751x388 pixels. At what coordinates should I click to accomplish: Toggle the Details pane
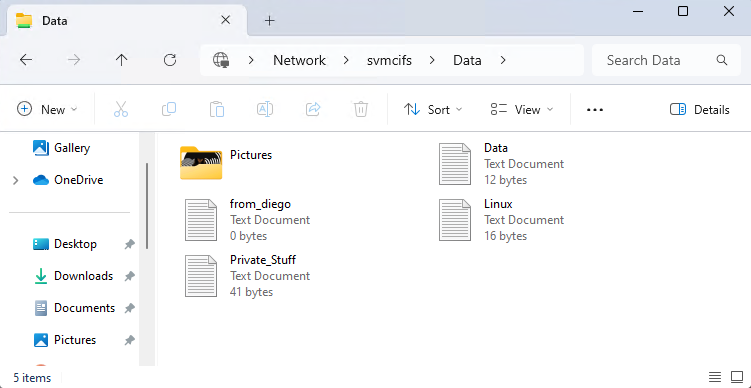pyautogui.click(x=699, y=110)
